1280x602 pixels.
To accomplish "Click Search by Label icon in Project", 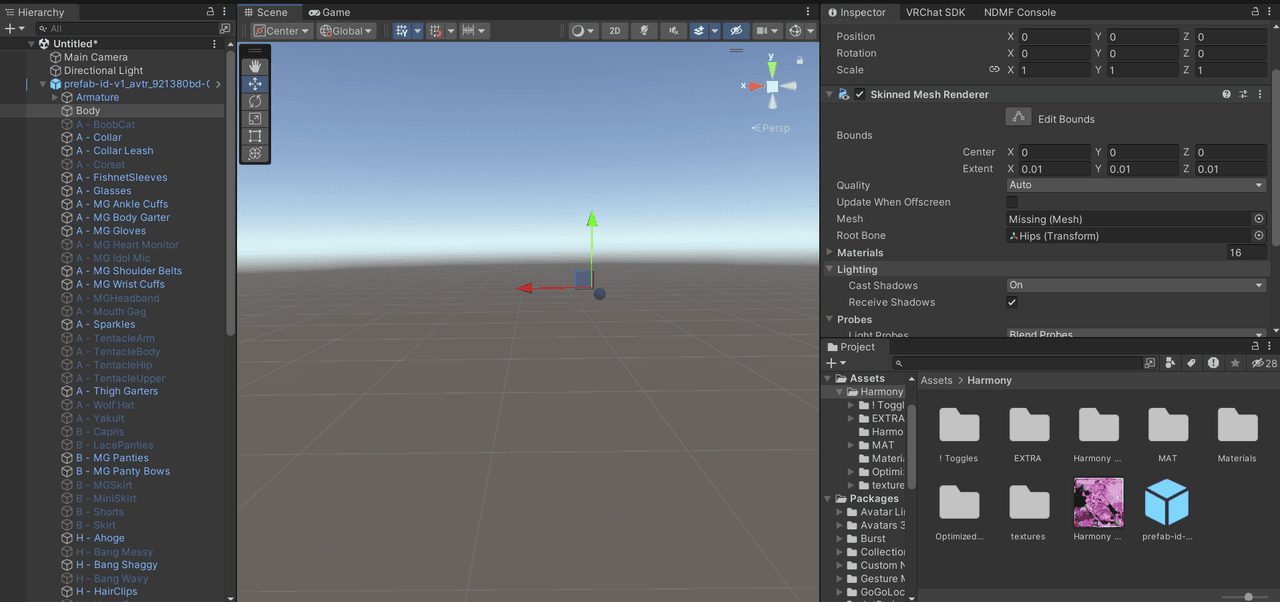I will [1192, 363].
